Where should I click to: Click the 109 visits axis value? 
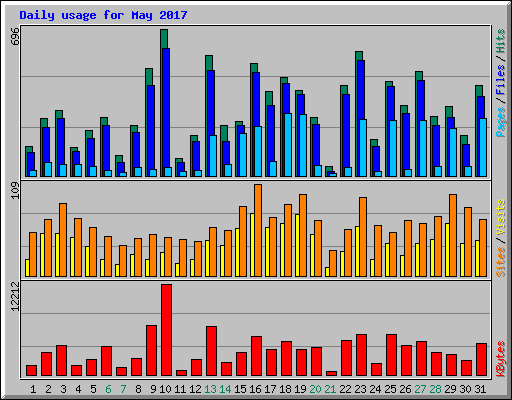point(15,191)
